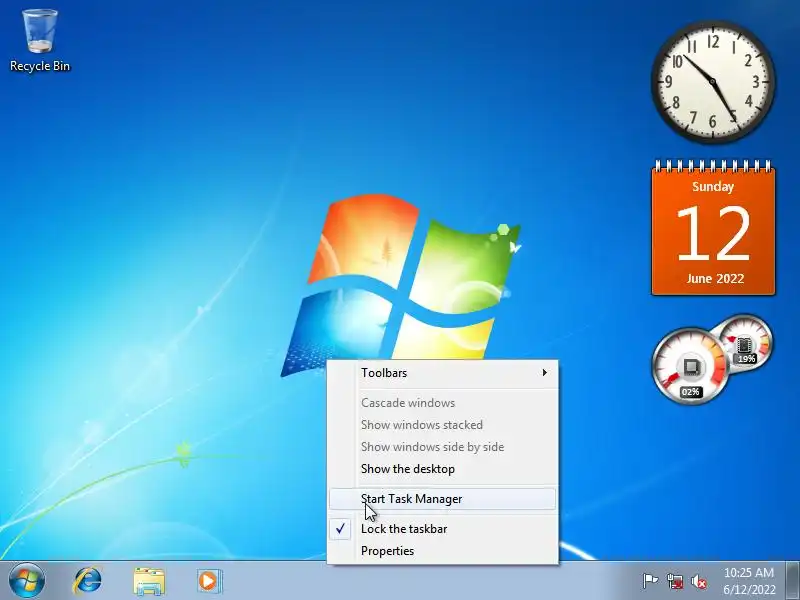This screenshot has width=800, height=600.
Task: Click the Show desktop button at taskbar edge
Action: [x=792, y=581]
